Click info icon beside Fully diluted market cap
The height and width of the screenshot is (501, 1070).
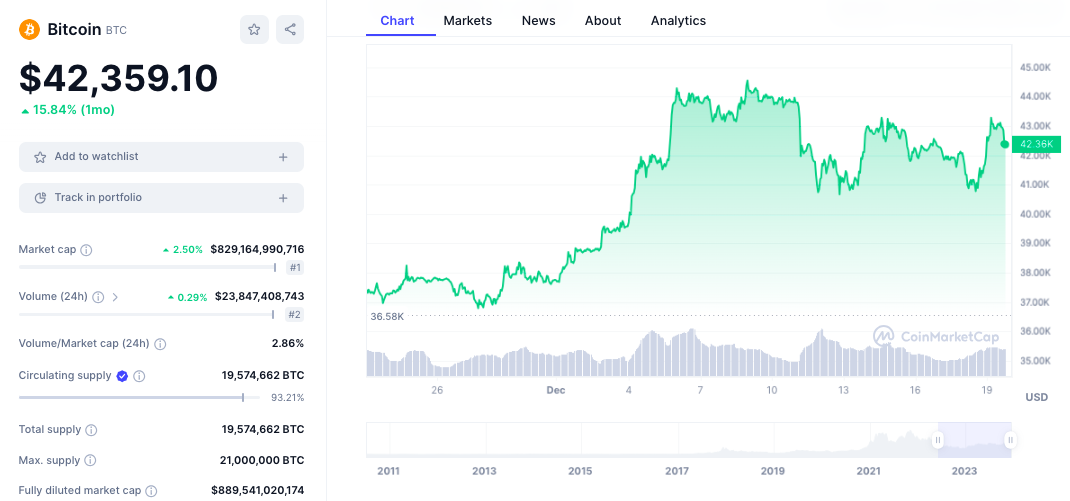pos(151,491)
